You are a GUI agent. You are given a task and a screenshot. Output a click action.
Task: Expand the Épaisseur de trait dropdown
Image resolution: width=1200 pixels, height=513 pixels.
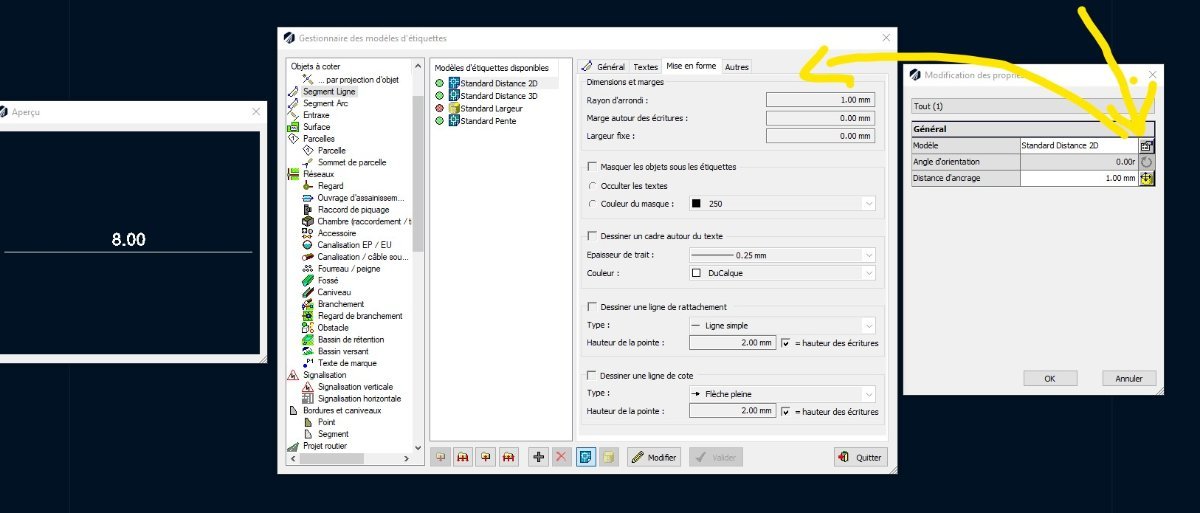[782, 255]
